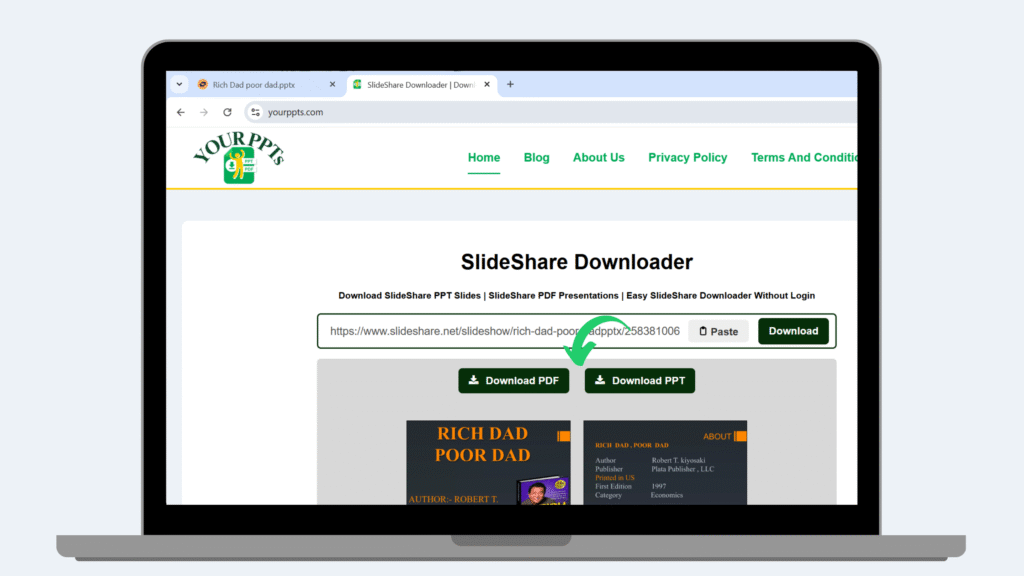Open the browser tab search dropdown arrow
This screenshot has height=576, width=1024.
pyautogui.click(x=179, y=84)
